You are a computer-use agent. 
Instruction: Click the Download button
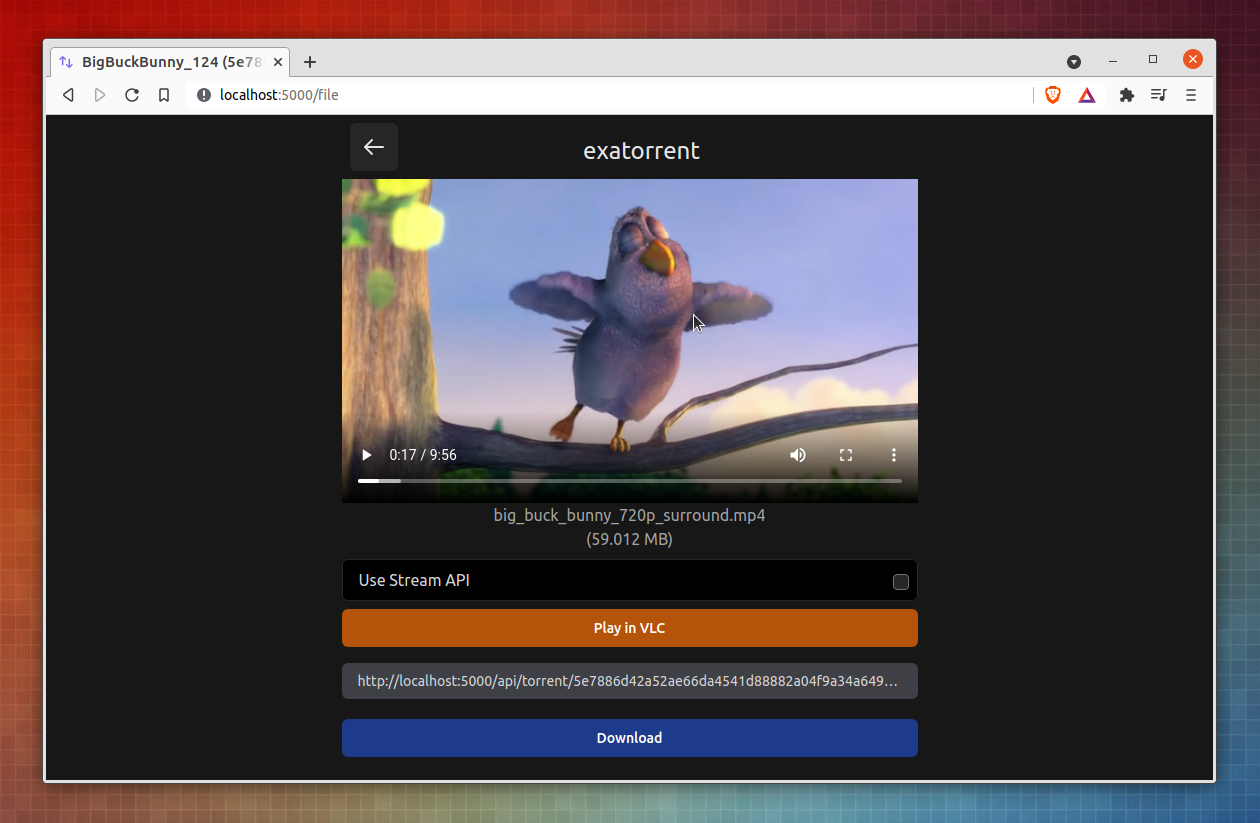(629, 737)
